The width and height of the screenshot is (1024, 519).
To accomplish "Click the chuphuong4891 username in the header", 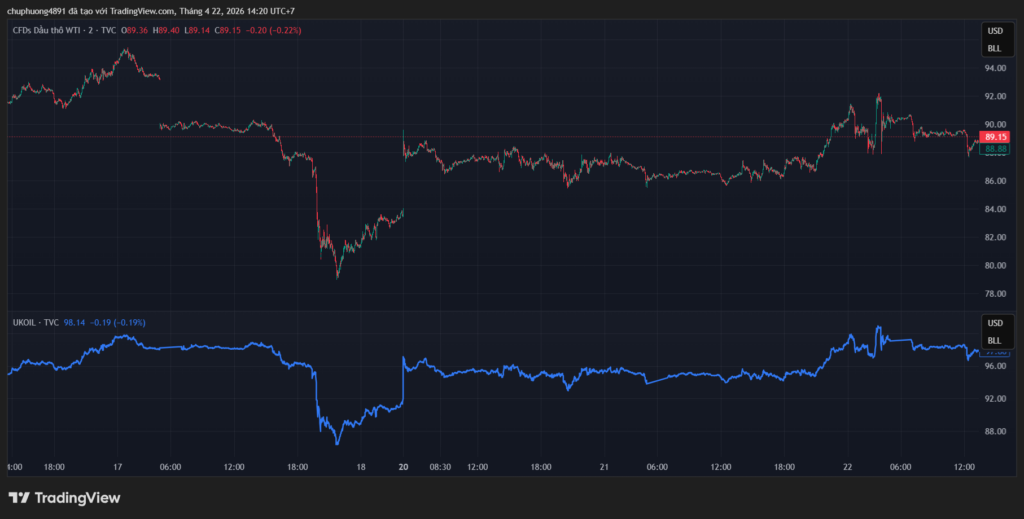I will pyautogui.click(x=35, y=11).
